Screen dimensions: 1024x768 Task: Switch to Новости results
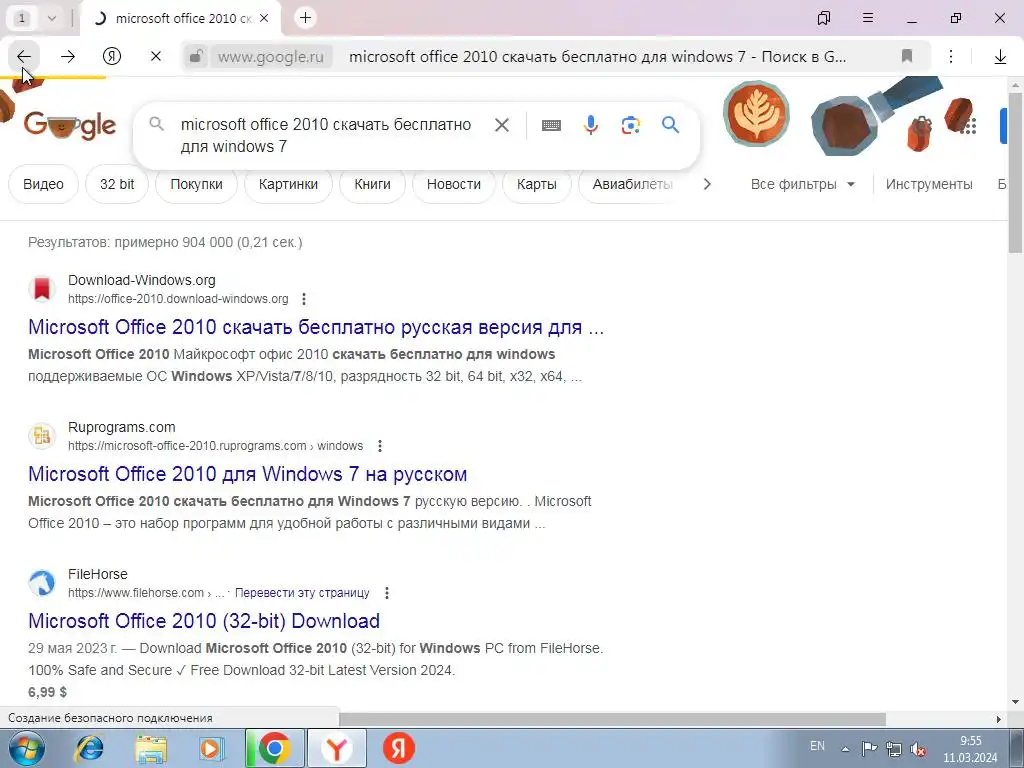pyautogui.click(x=453, y=184)
